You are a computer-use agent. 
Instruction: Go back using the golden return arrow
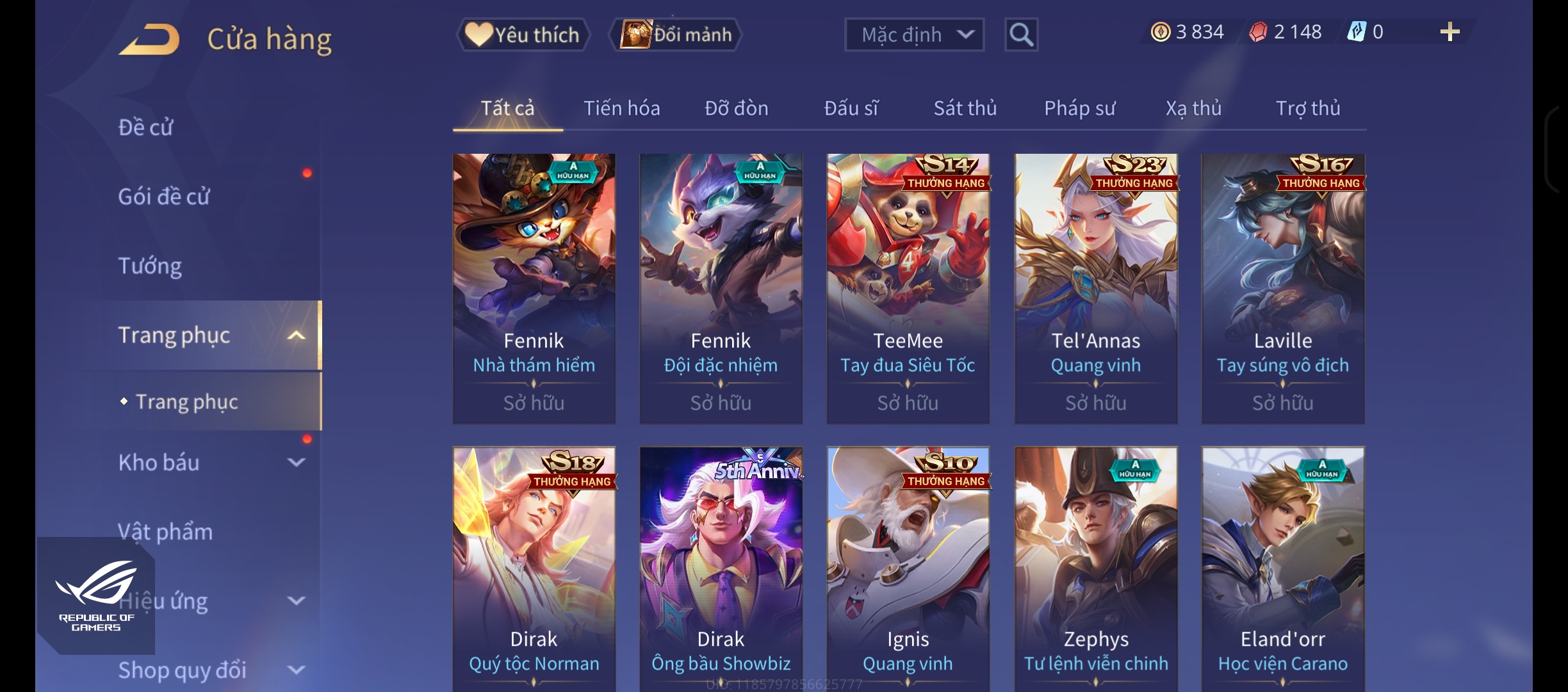click(x=149, y=39)
